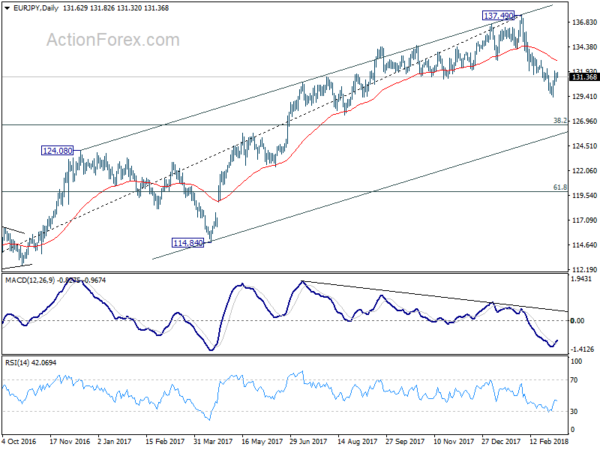Viewport: 600px width, 450px height.
Task: Click the 29 Jun 2017 date label
Action: point(308,441)
